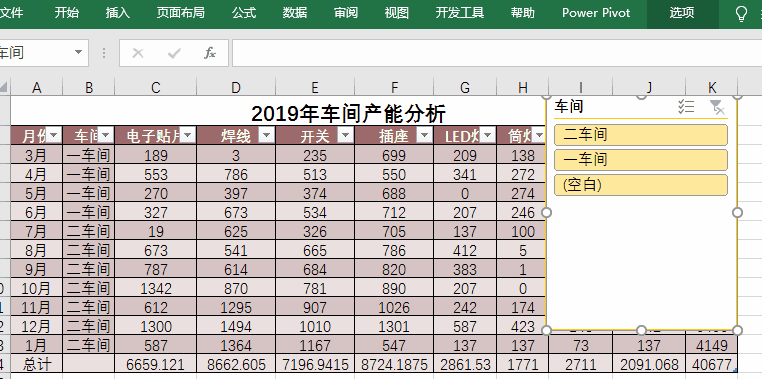Click the 总计 cell
Image resolution: width=762 pixels, height=379 pixels.
36,364
